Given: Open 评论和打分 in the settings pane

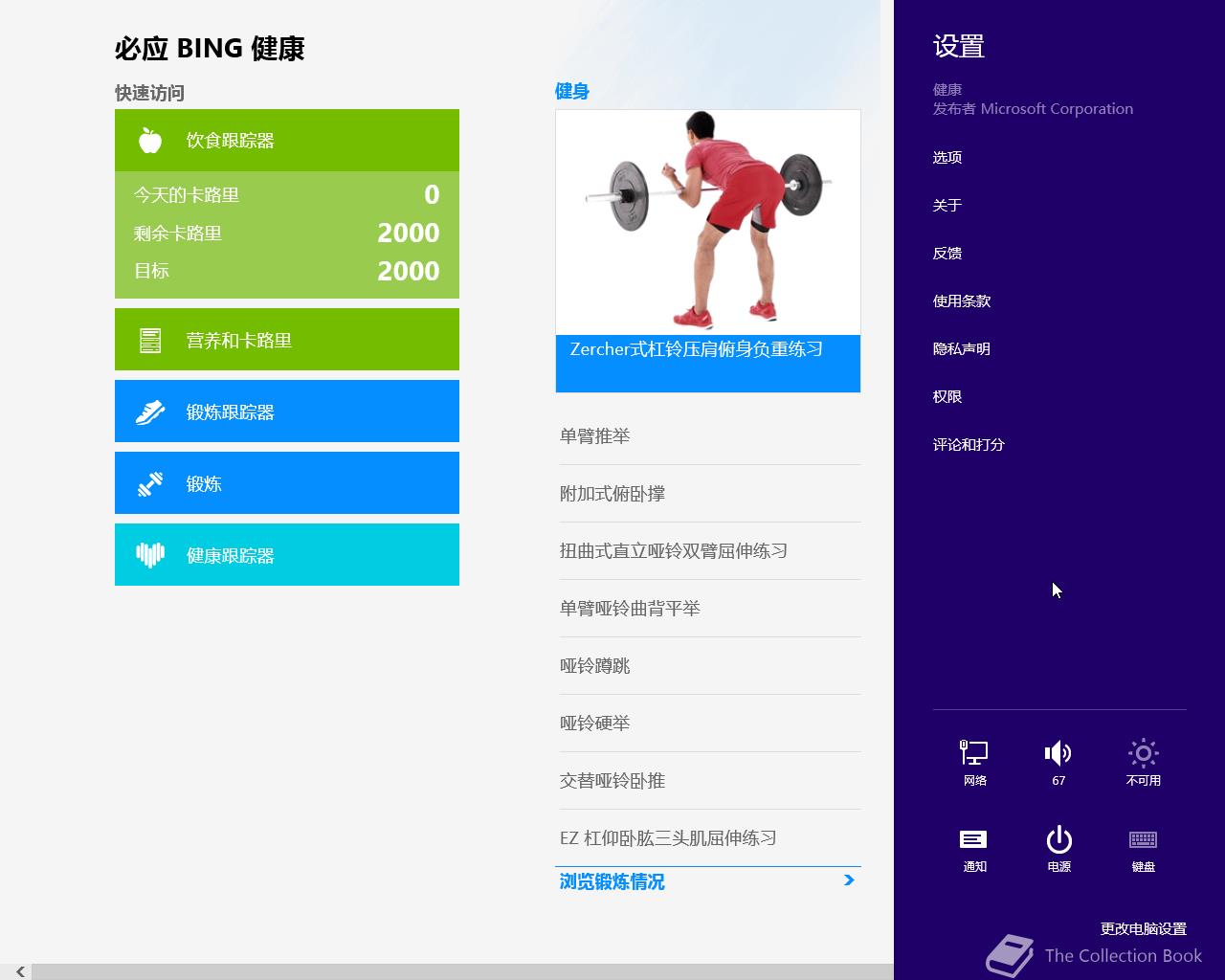Looking at the screenshot, I should [x=969, y=445].
